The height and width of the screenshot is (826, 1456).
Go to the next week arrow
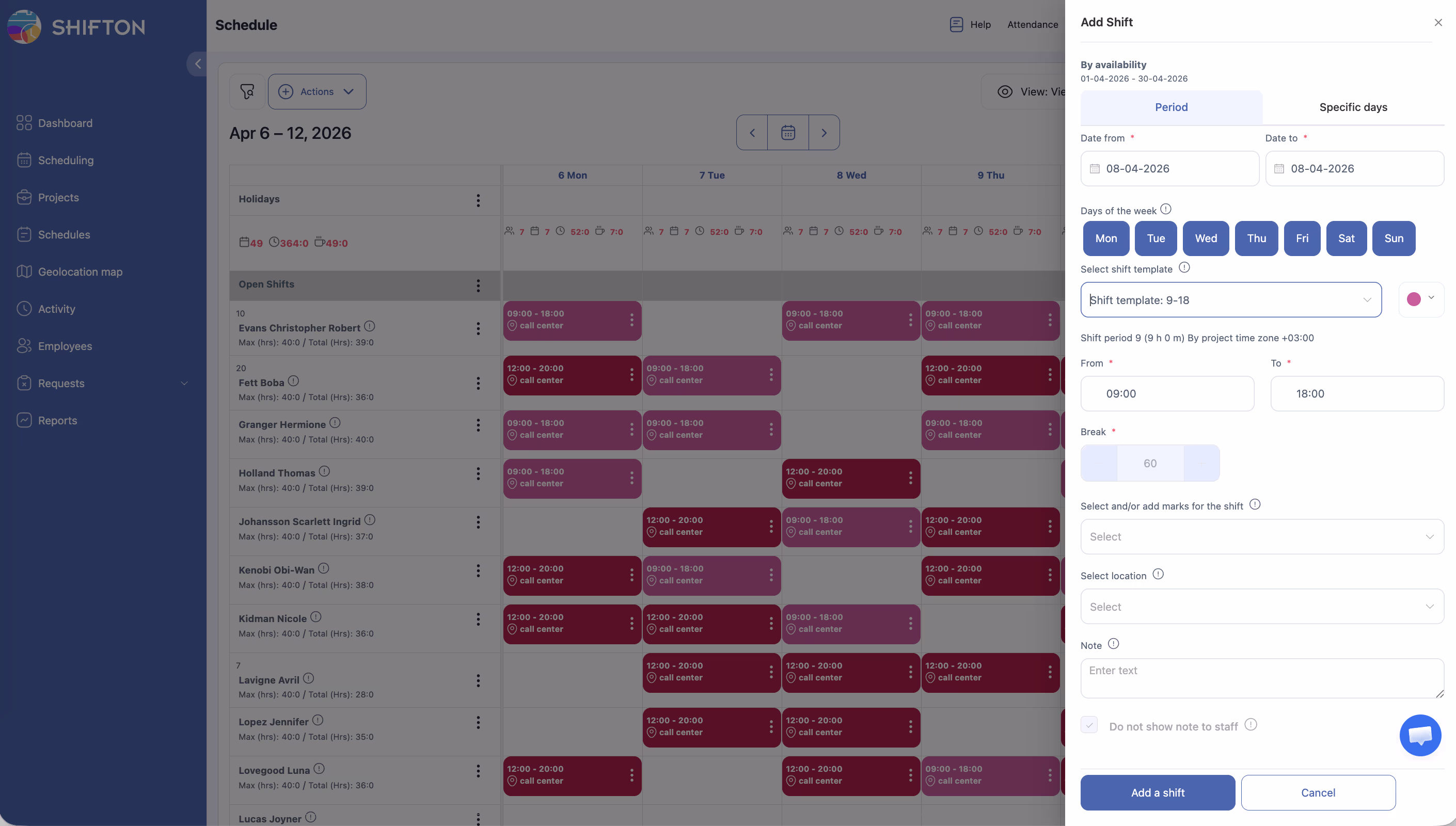(824, 133)
